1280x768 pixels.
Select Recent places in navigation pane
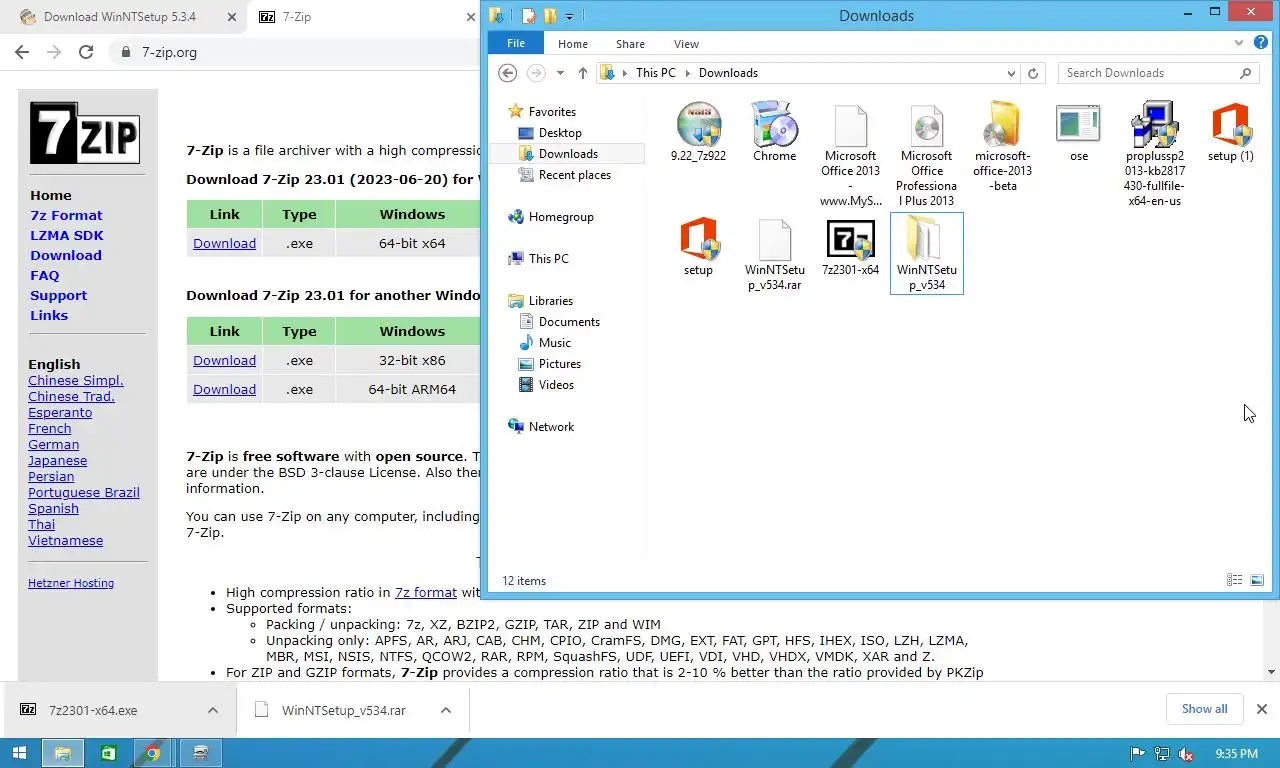coord(574,174)
